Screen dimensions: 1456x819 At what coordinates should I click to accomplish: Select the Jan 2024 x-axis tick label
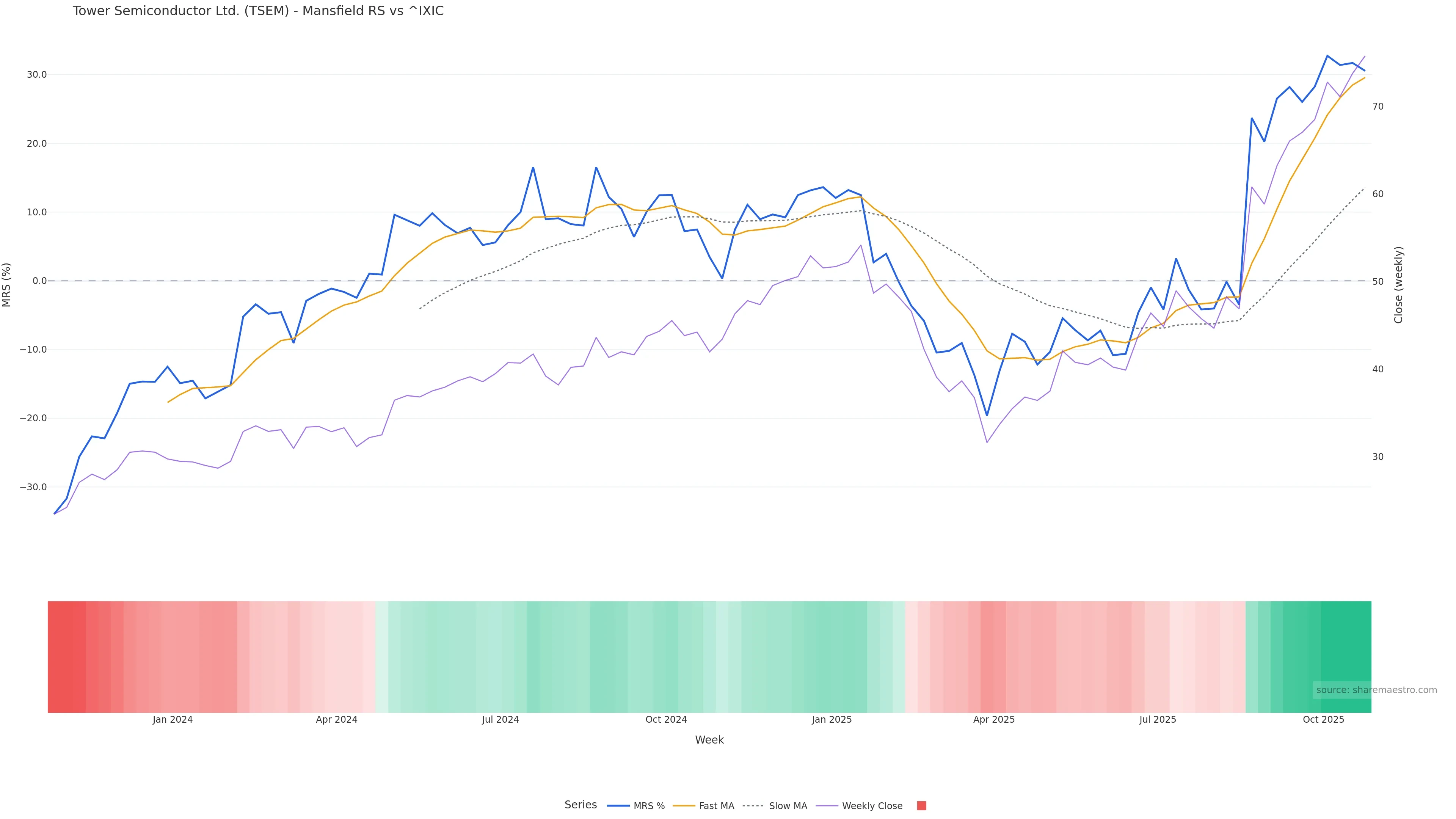pos(173,720)
